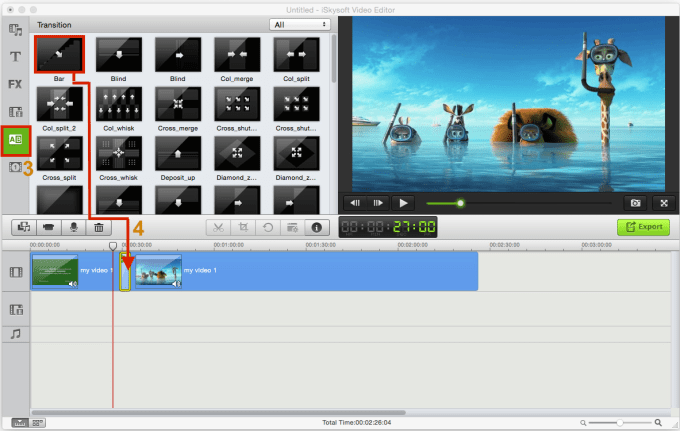
Task: Click the overlay PIP track icon
Action: [16, 310]
